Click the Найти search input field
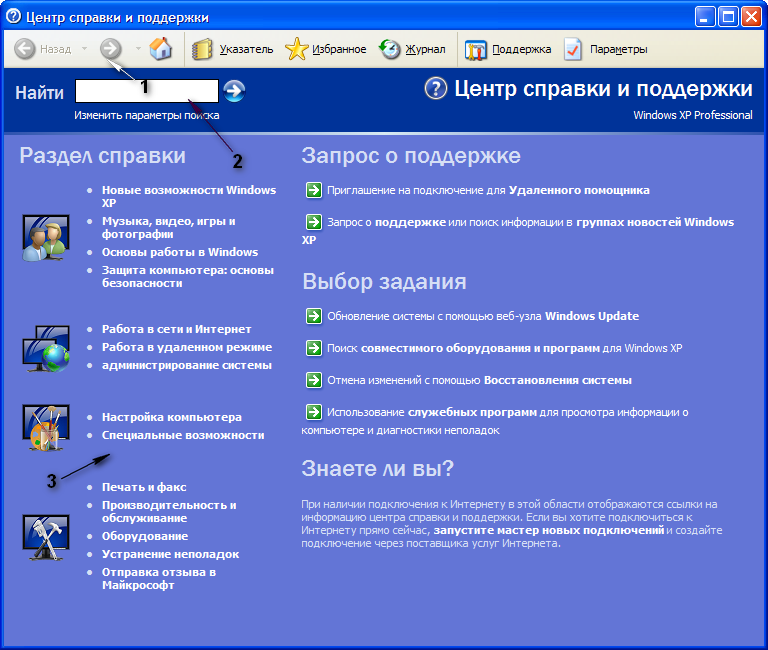This screenshot has height=650, width=768. click(147, 91)
